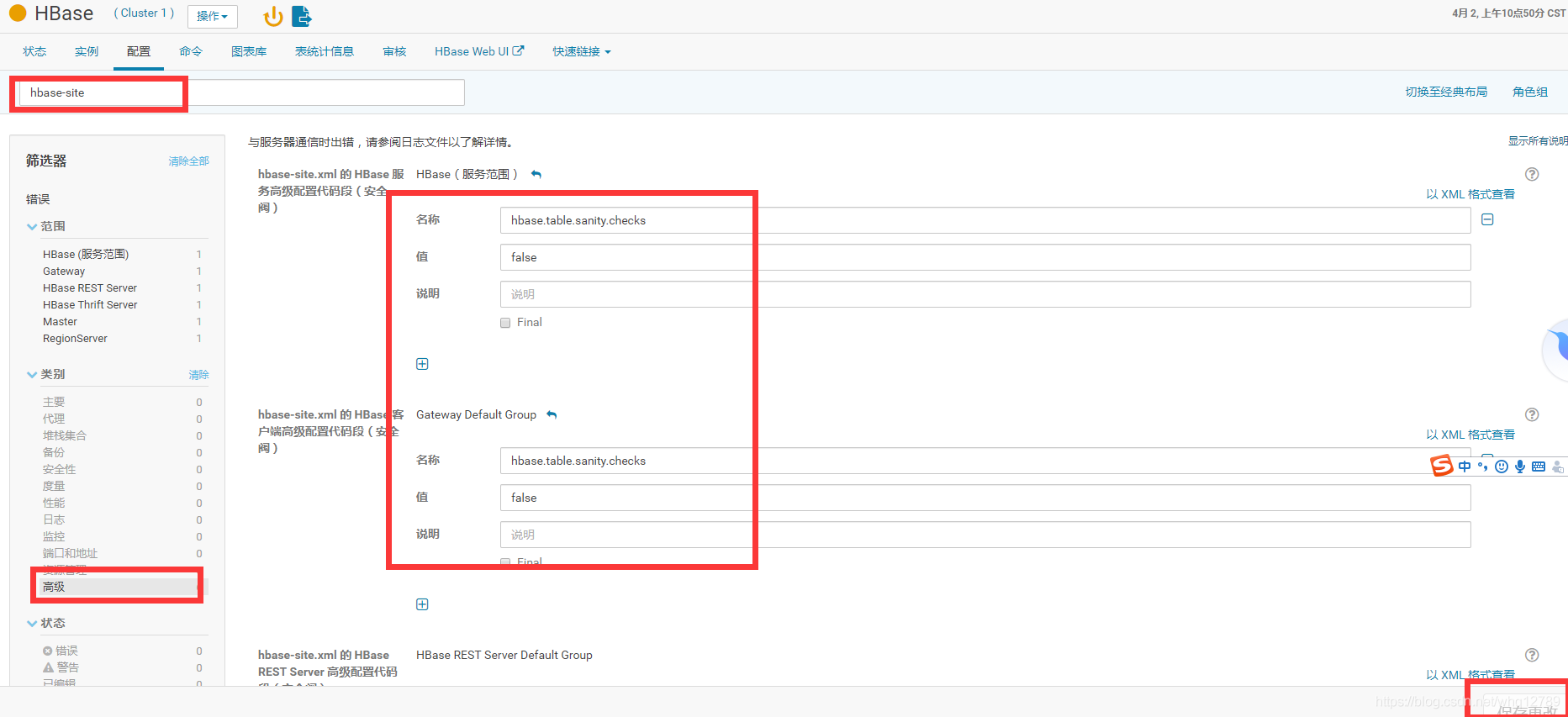The width and height of the screenshot is (1568, 717).
Task: Click the Gateway group 说明 field
Action: click(985, 535)
